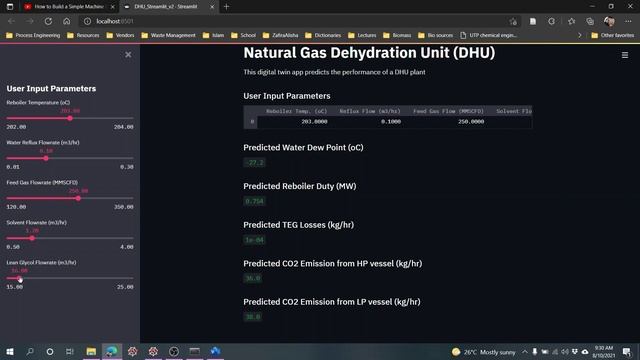Close the Streamlit sidebar with the X
The image size is (640, 360).
[x=128, y=55]
